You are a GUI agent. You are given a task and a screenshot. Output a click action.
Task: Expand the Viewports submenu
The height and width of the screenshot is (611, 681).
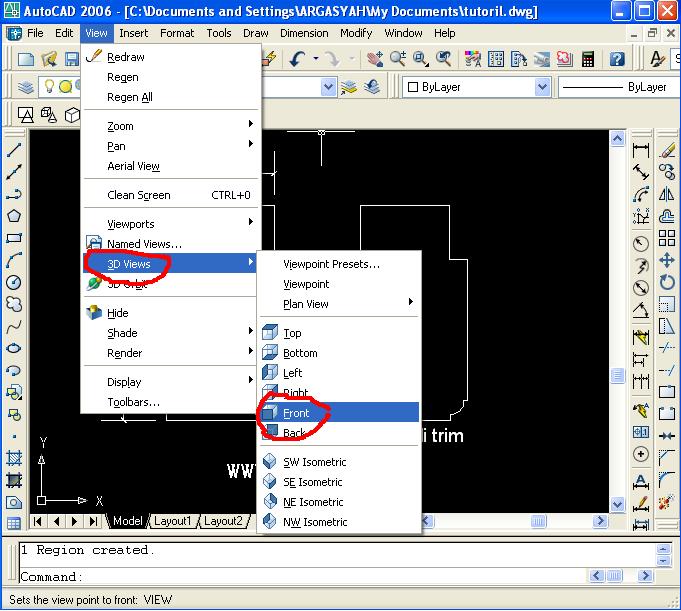tap(170, 224)
